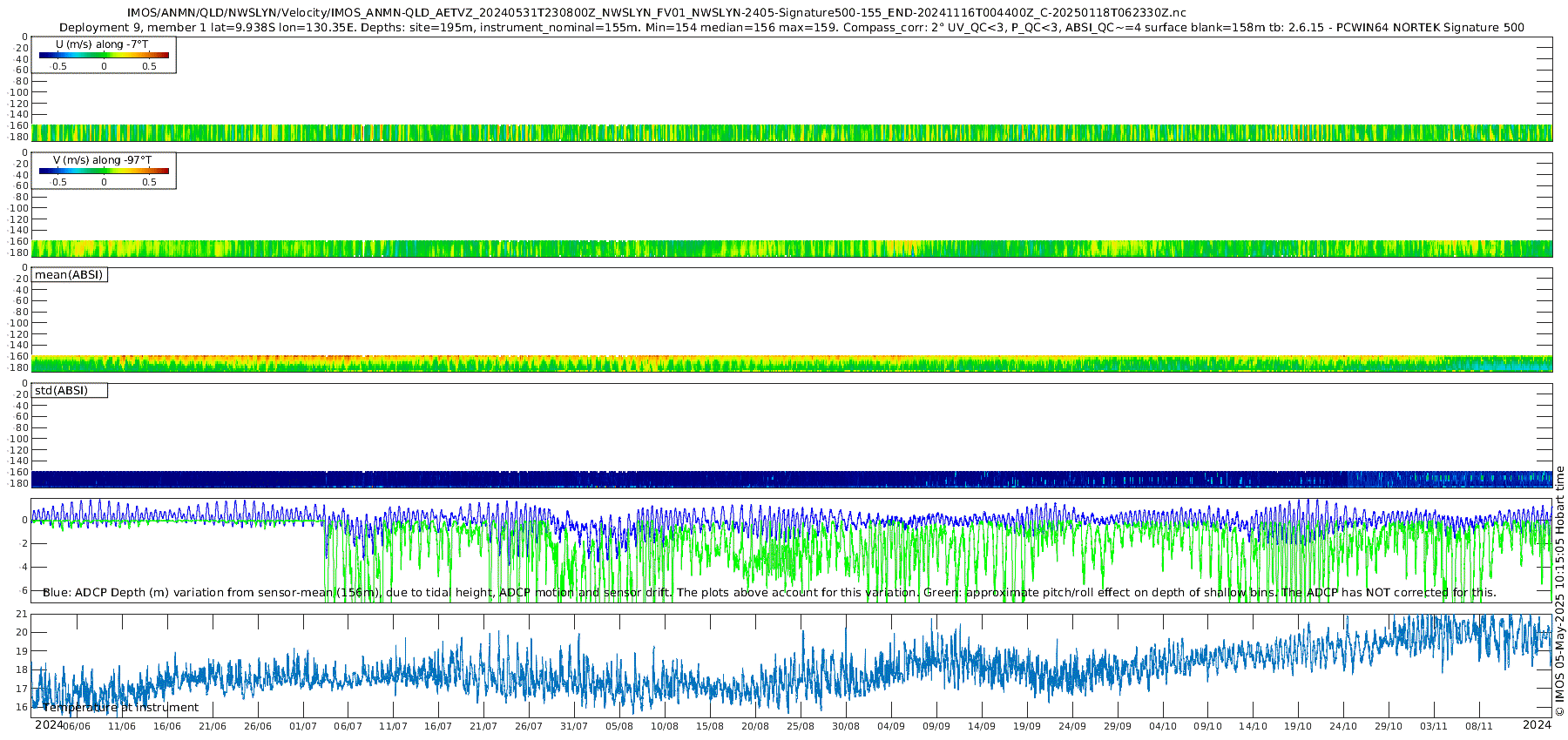Click the left 2024 year label
This screenshot has width=1568, height=740.
tap(48, 725)
